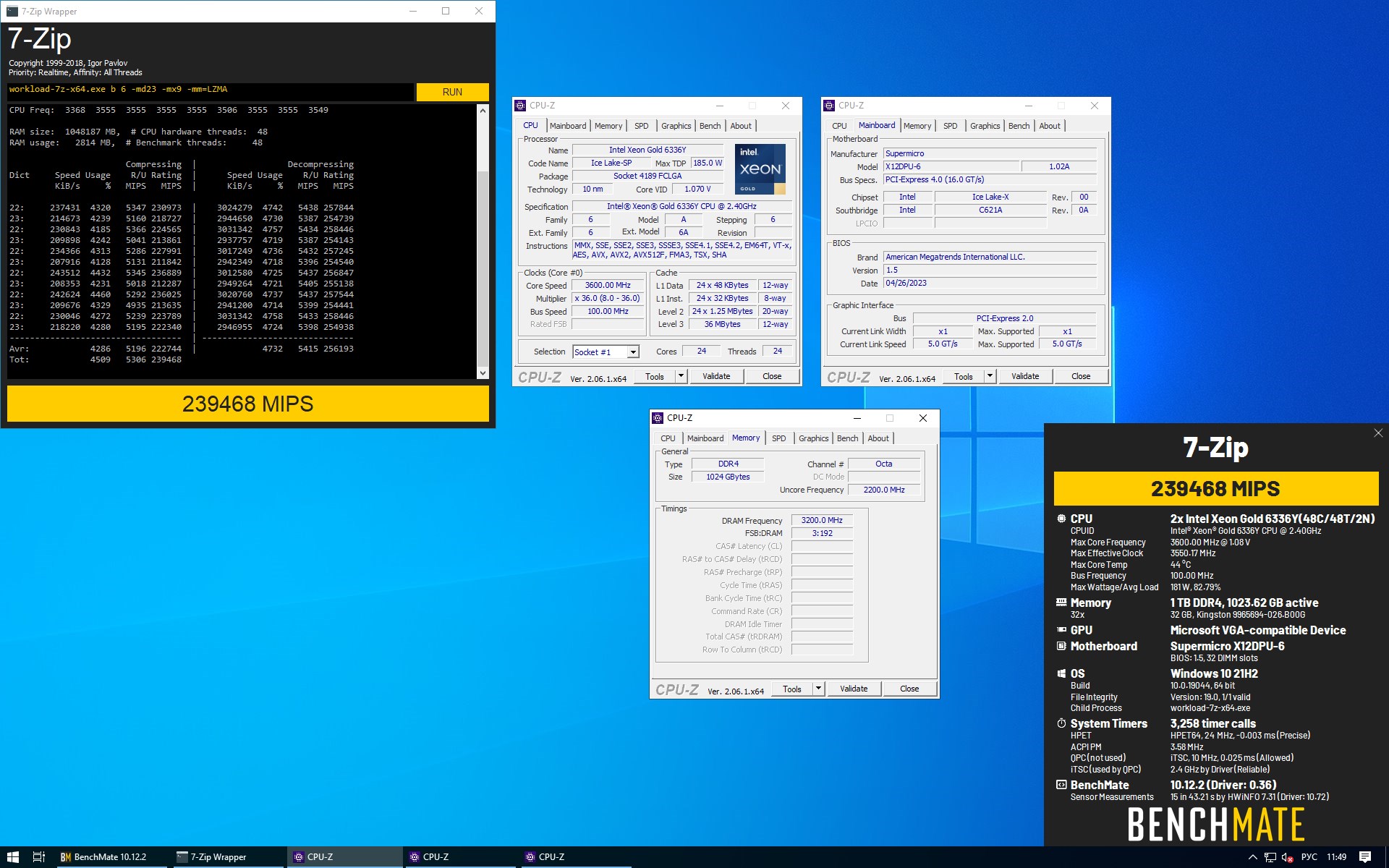Open Memory tab in CPU-Z Mainboard window
The width and height of the screenshot is (1389, 868).
[x=917, y=126]
